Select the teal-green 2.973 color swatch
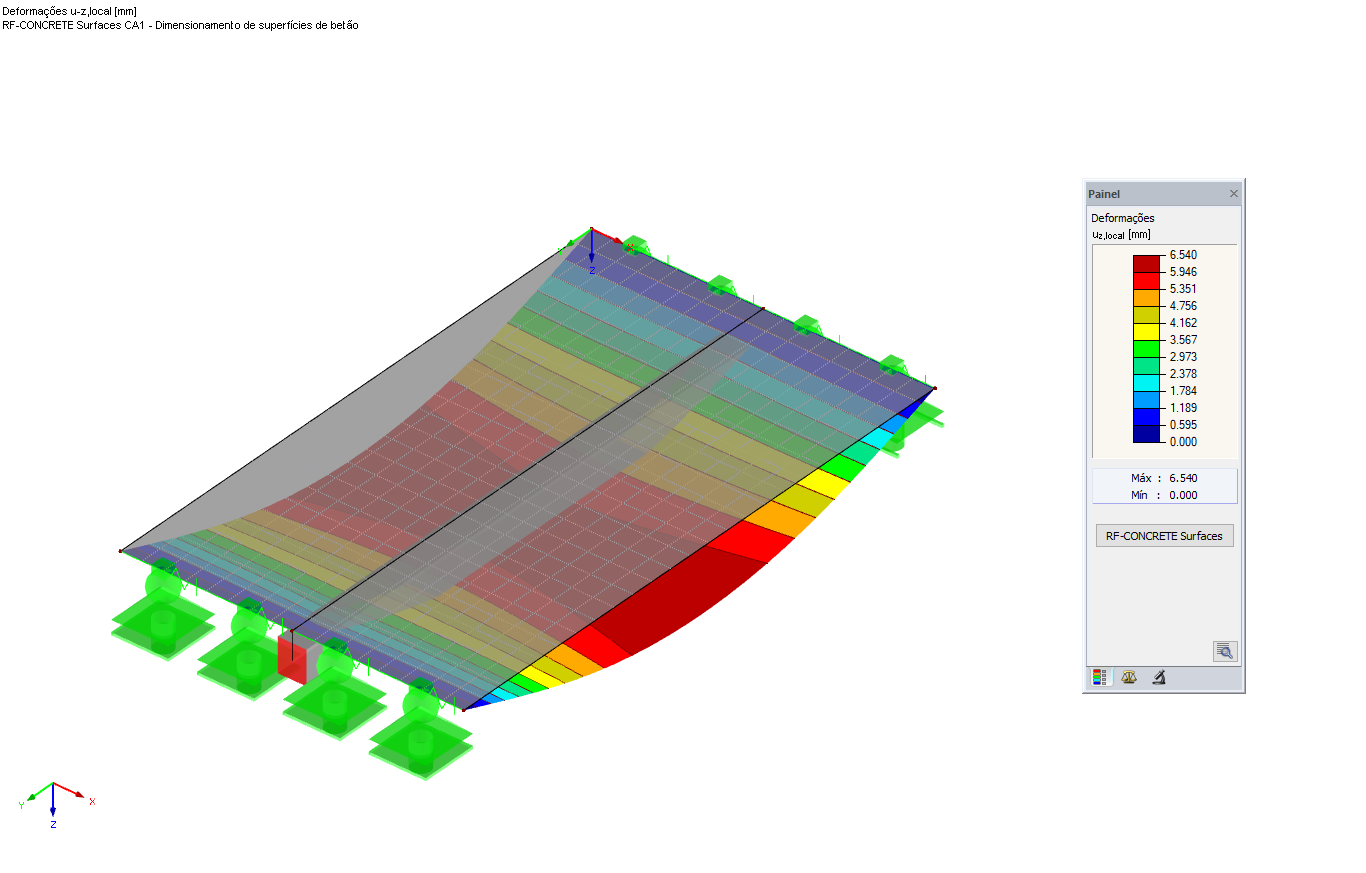 click(1146, 366)
